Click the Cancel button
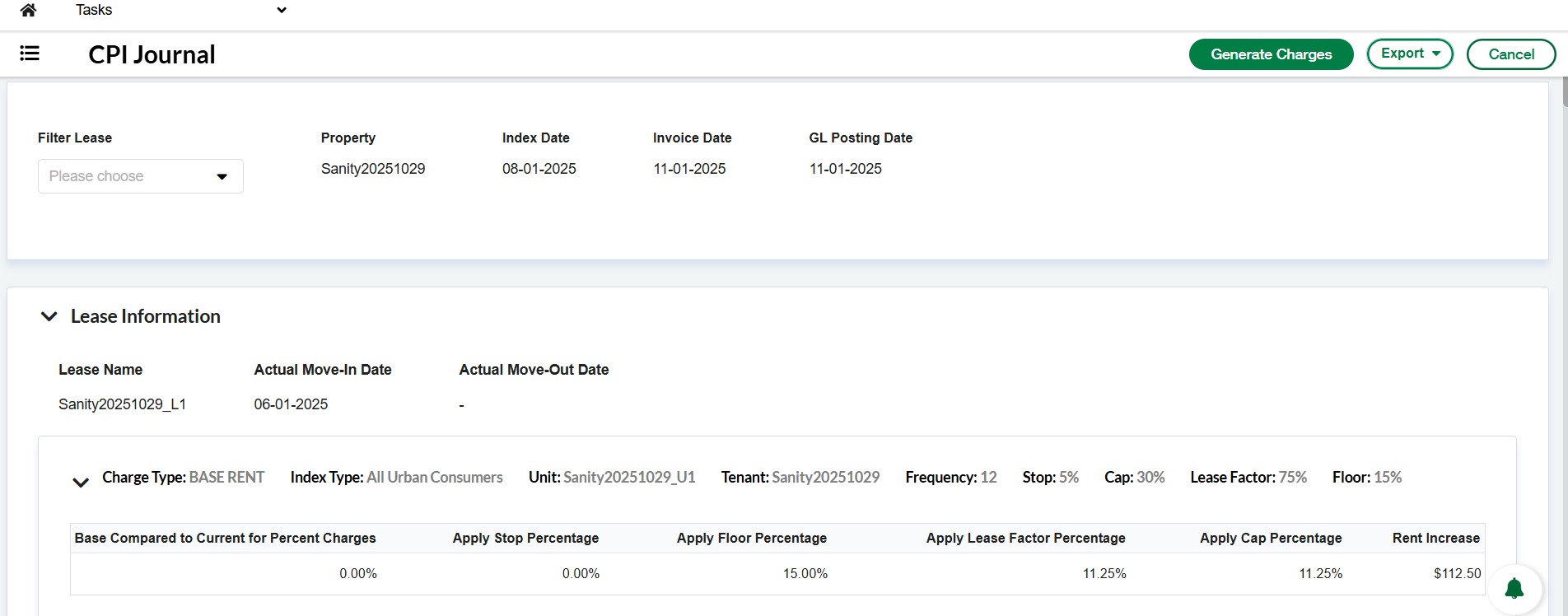The image size is (1568, 616). 1511,54
